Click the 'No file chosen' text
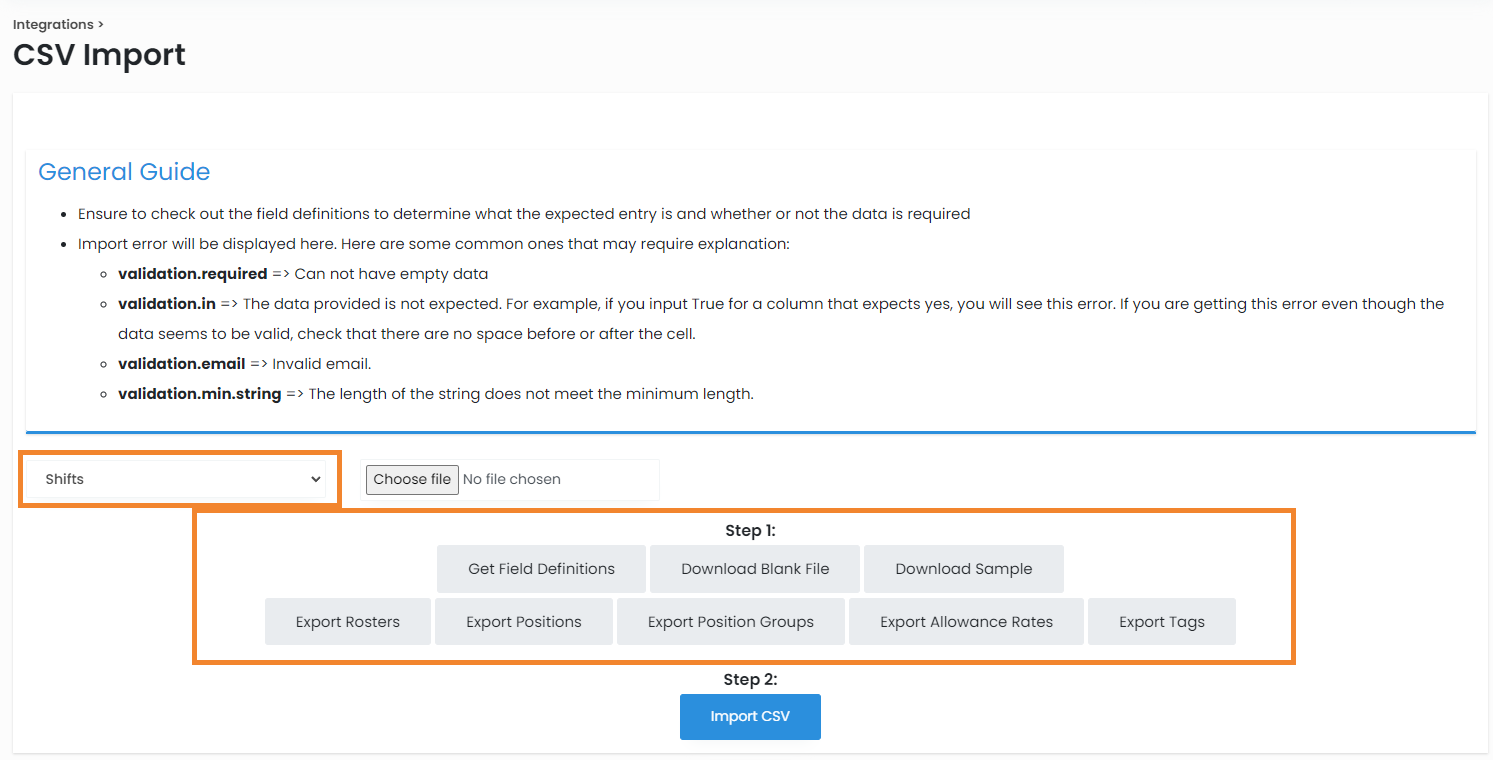 pyautogui.click(x=511, y=479)
